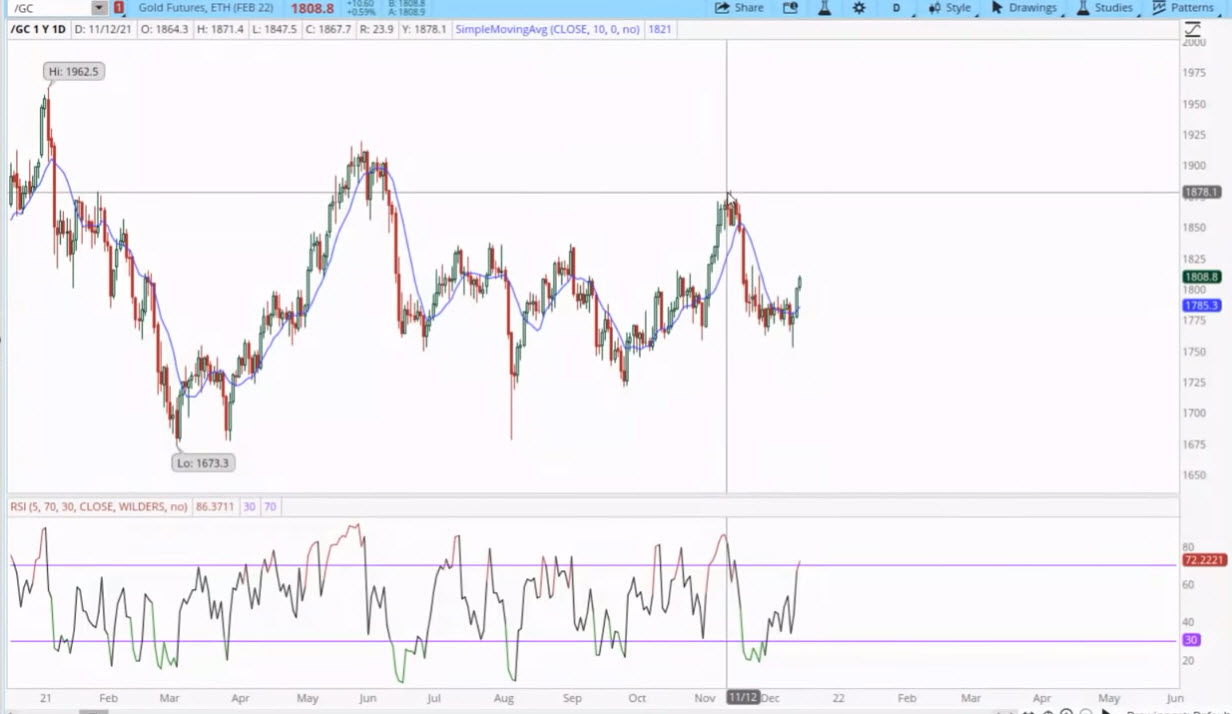Click the Share button in toolbar
Image resolution: width=1232 pixels, height=714 pixels.
click(x=740, y=8)
